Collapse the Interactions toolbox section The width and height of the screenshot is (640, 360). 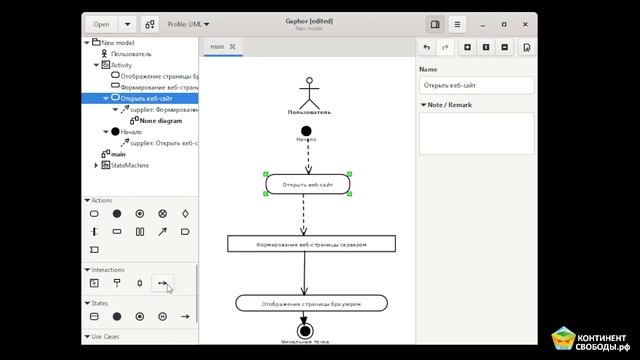[x=87, y=270]
